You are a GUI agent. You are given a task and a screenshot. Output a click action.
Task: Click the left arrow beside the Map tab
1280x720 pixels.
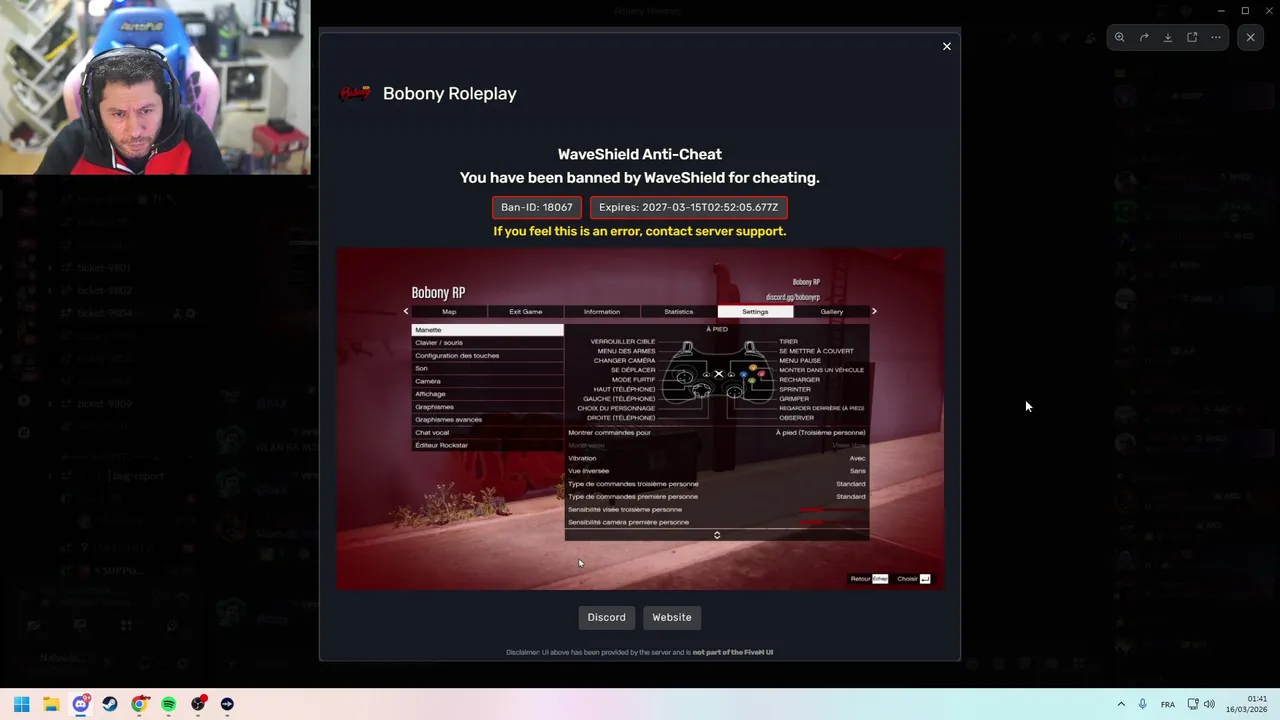[406, 311]
